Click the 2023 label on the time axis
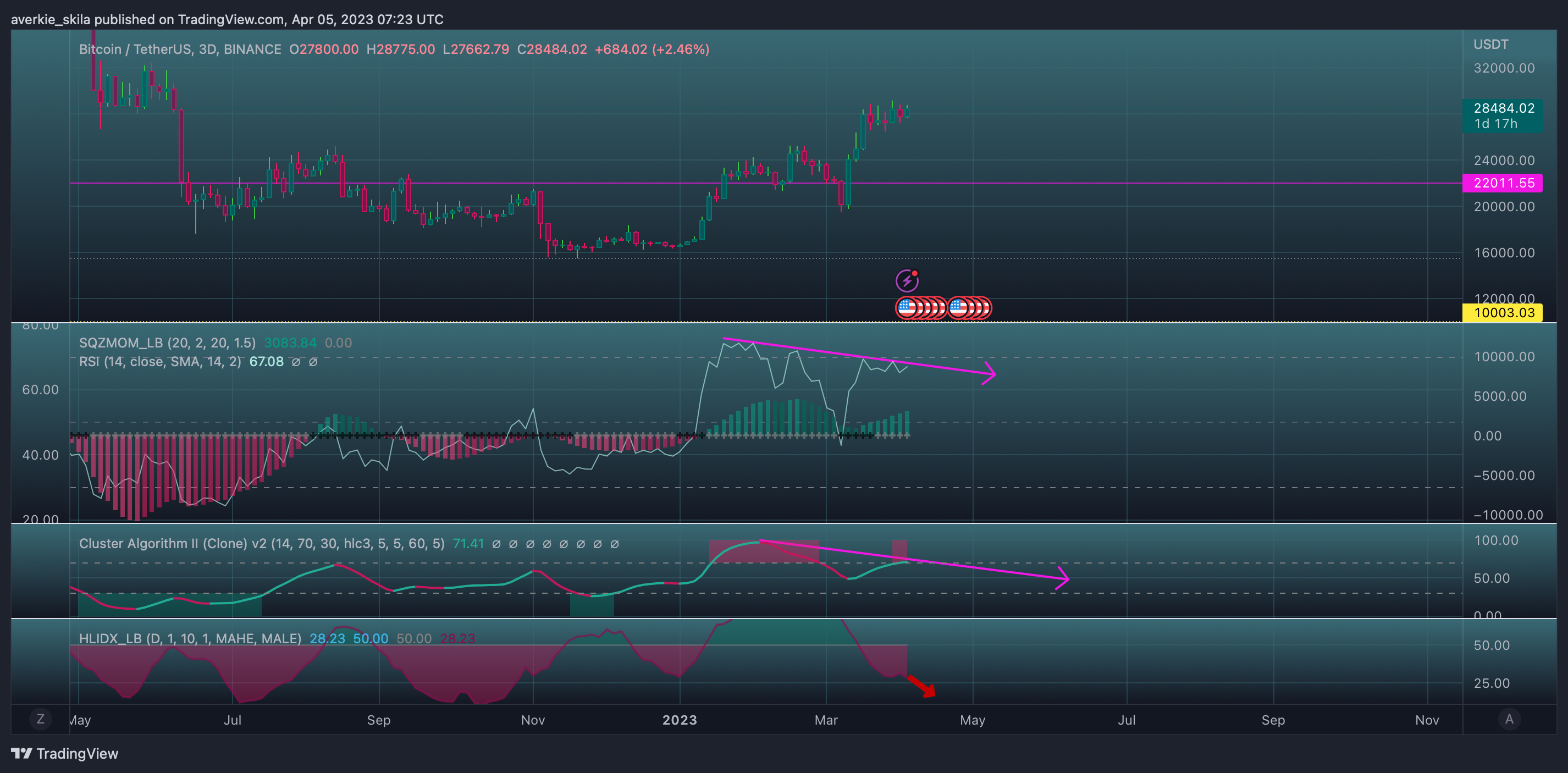The width and height of the screenshot is (1568, 773). click(x=680, y=720)
